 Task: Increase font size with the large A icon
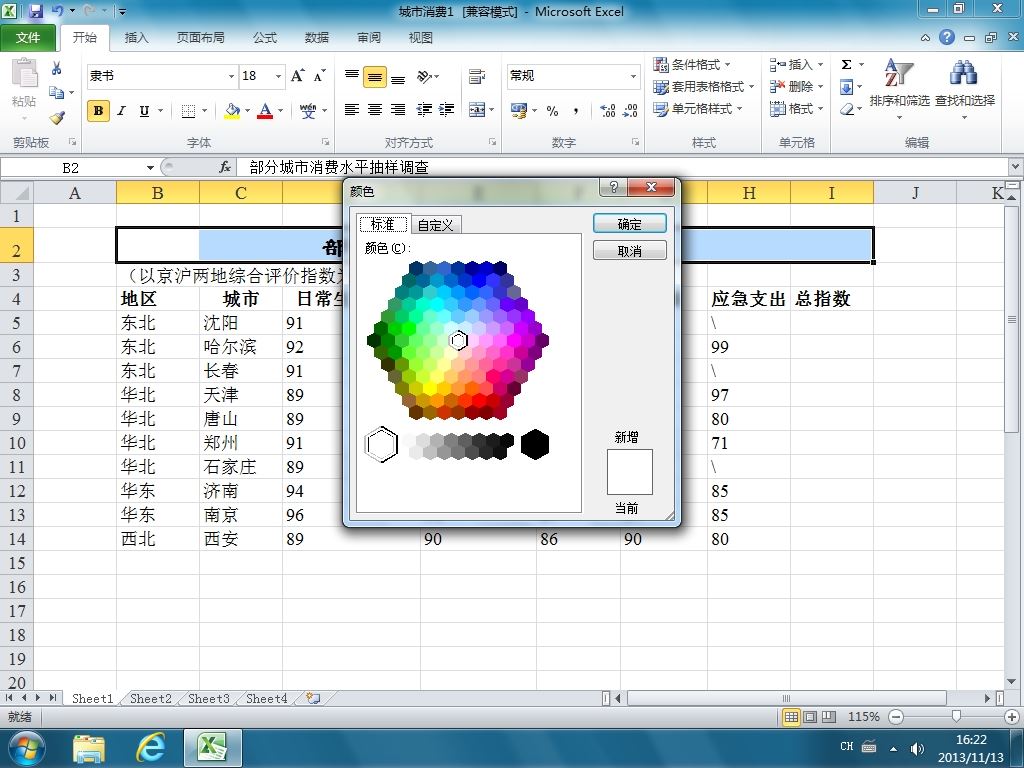coord(297,76)
